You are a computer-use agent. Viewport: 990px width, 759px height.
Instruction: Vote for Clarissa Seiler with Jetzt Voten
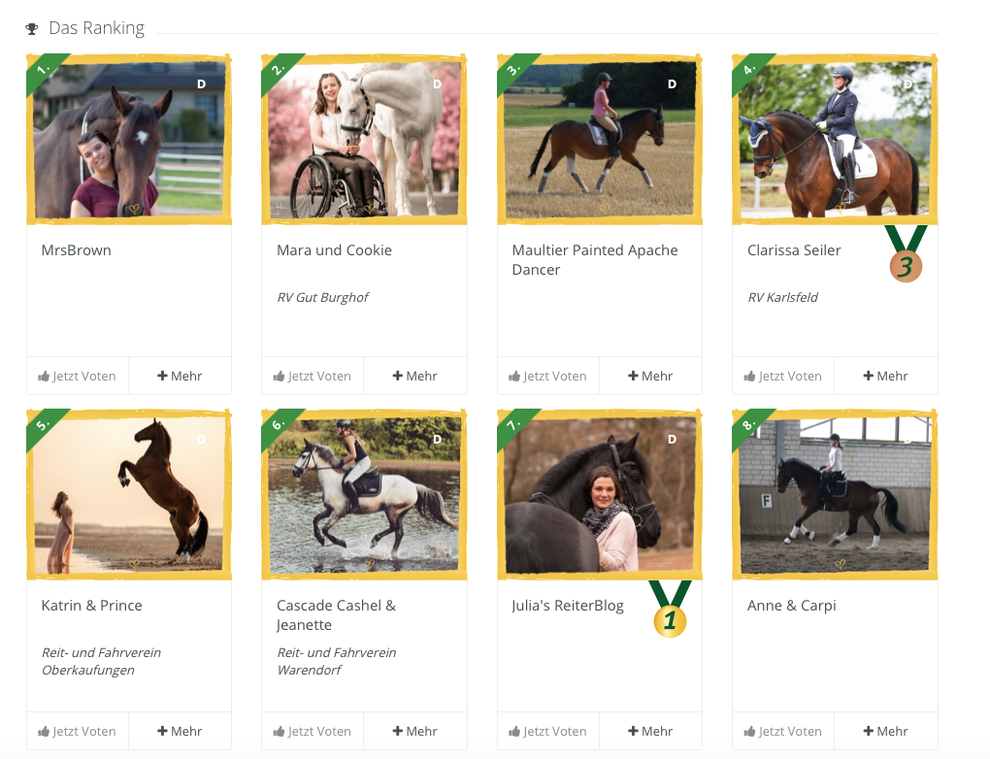tap(783, 376)
